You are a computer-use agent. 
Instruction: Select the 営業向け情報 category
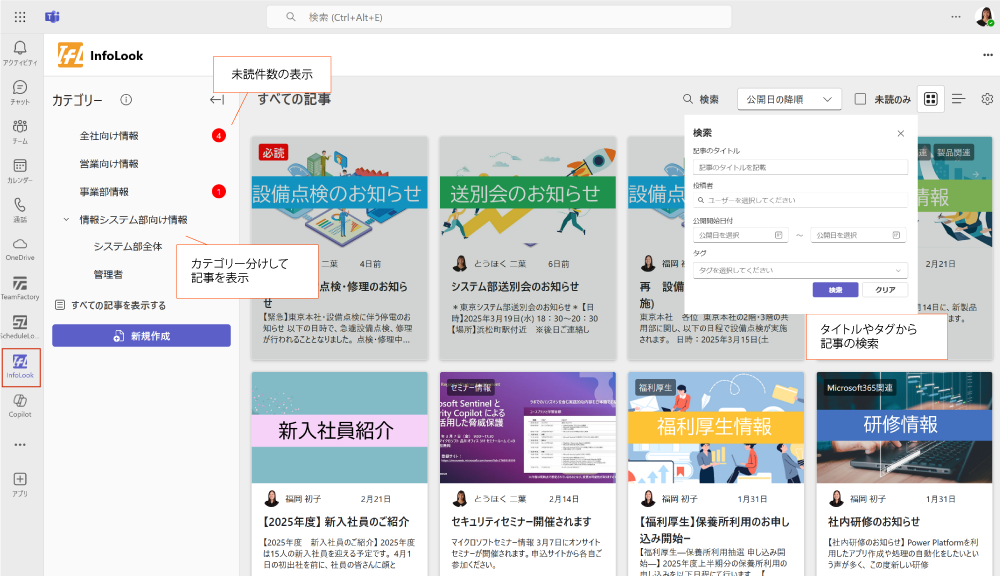(109, 163)
